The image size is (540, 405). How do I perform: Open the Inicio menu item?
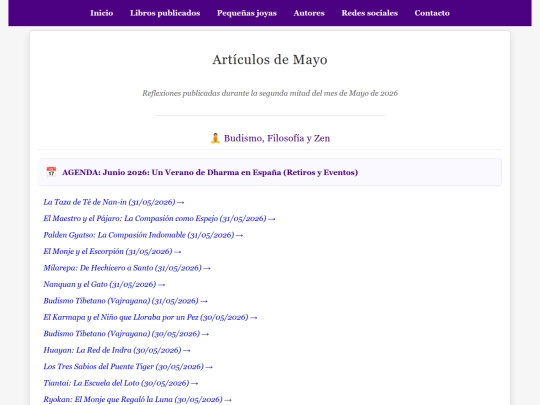tap(102, 13)
